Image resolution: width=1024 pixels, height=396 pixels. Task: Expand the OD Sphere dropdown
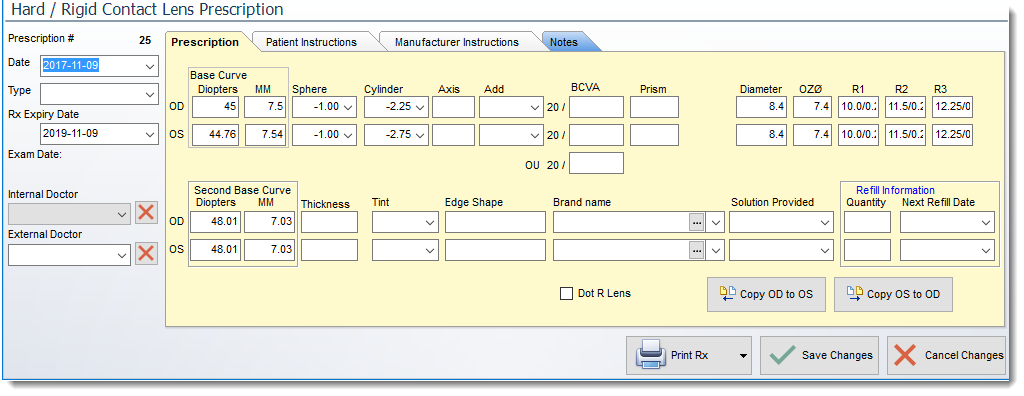(349, 107)
